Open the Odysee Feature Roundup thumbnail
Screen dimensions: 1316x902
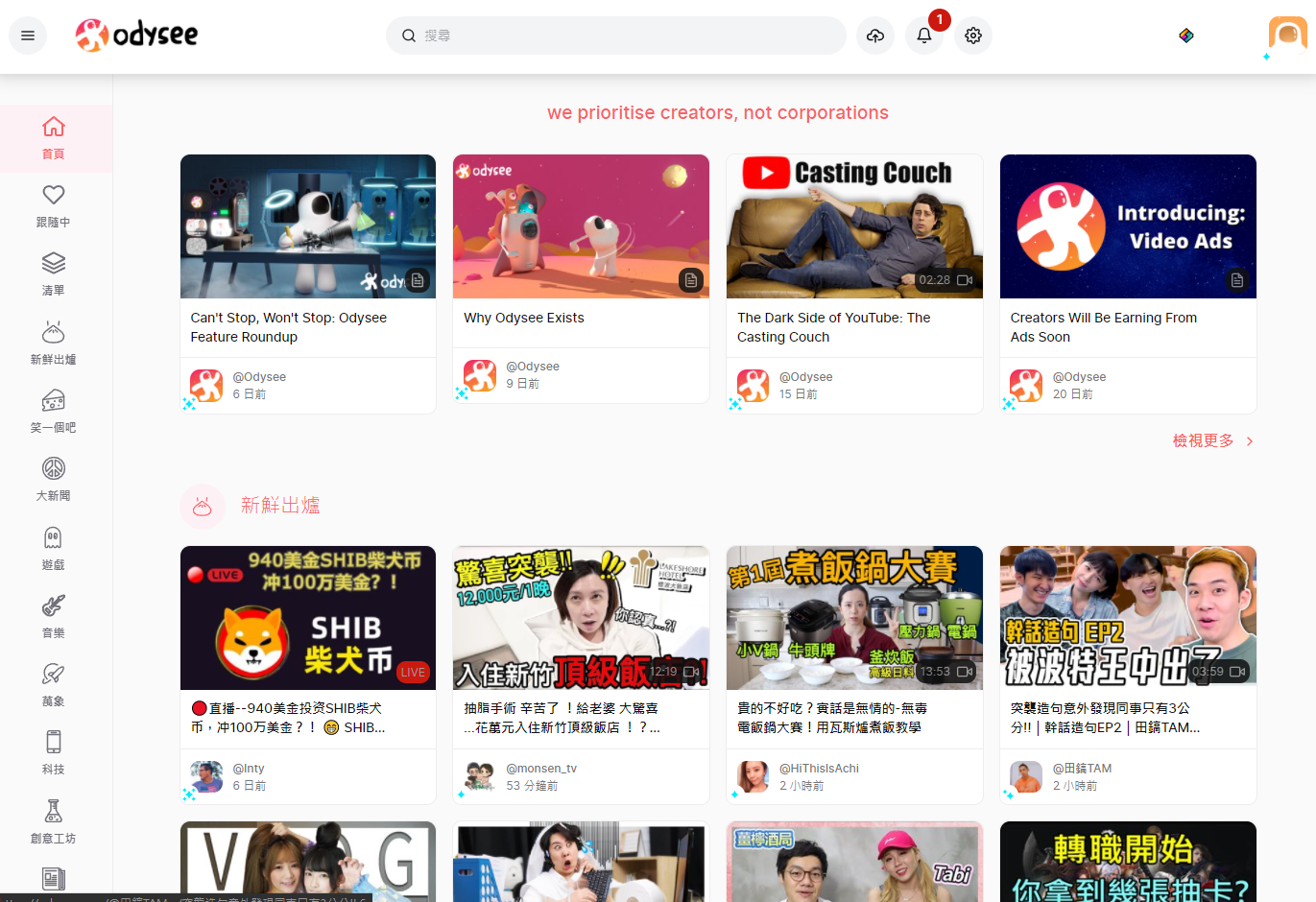click(308, 226)
